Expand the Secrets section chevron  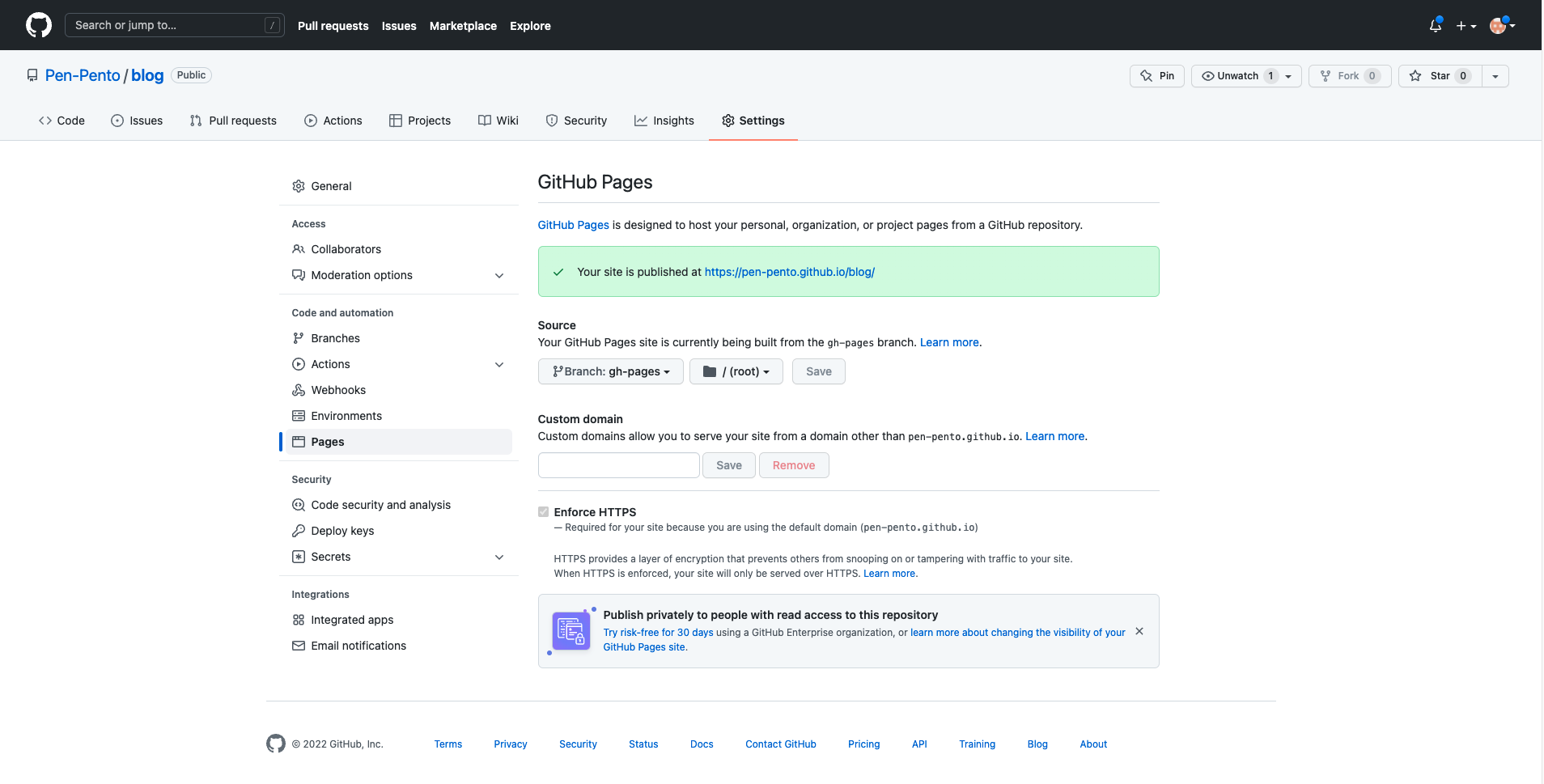pos(499,557)
